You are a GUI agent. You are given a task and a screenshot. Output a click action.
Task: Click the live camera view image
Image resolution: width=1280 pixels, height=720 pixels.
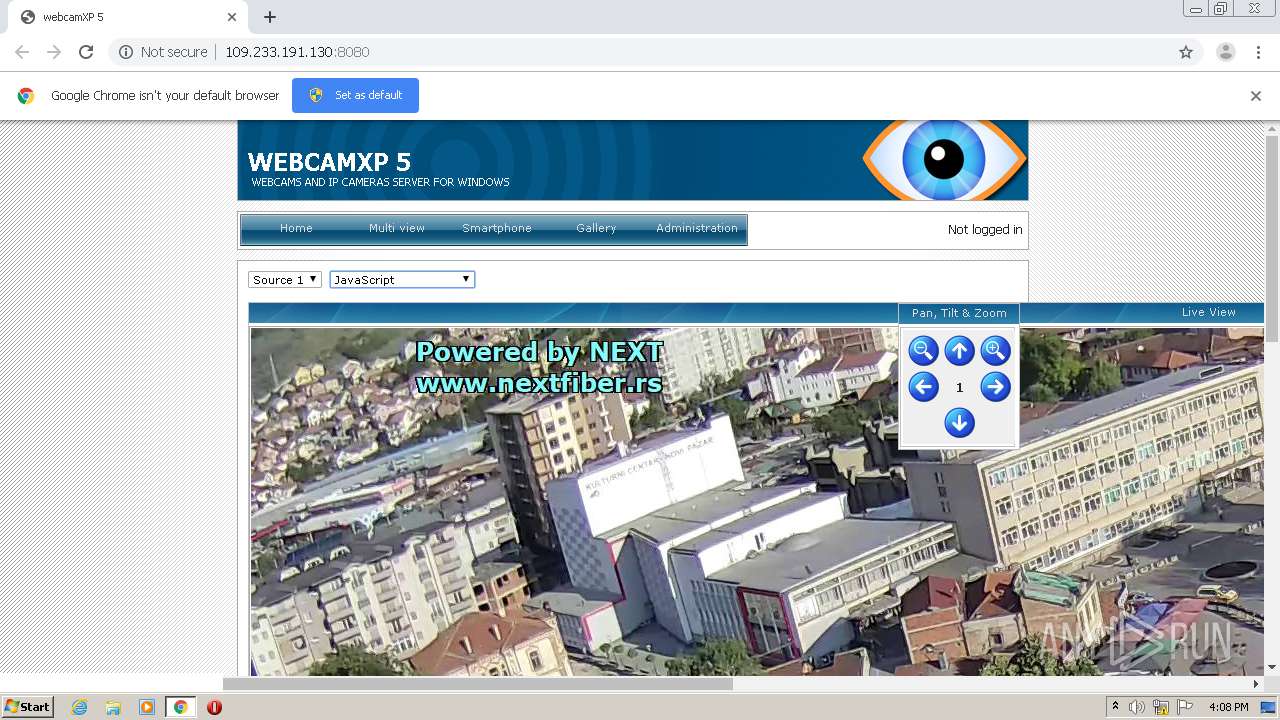point(757,502)
